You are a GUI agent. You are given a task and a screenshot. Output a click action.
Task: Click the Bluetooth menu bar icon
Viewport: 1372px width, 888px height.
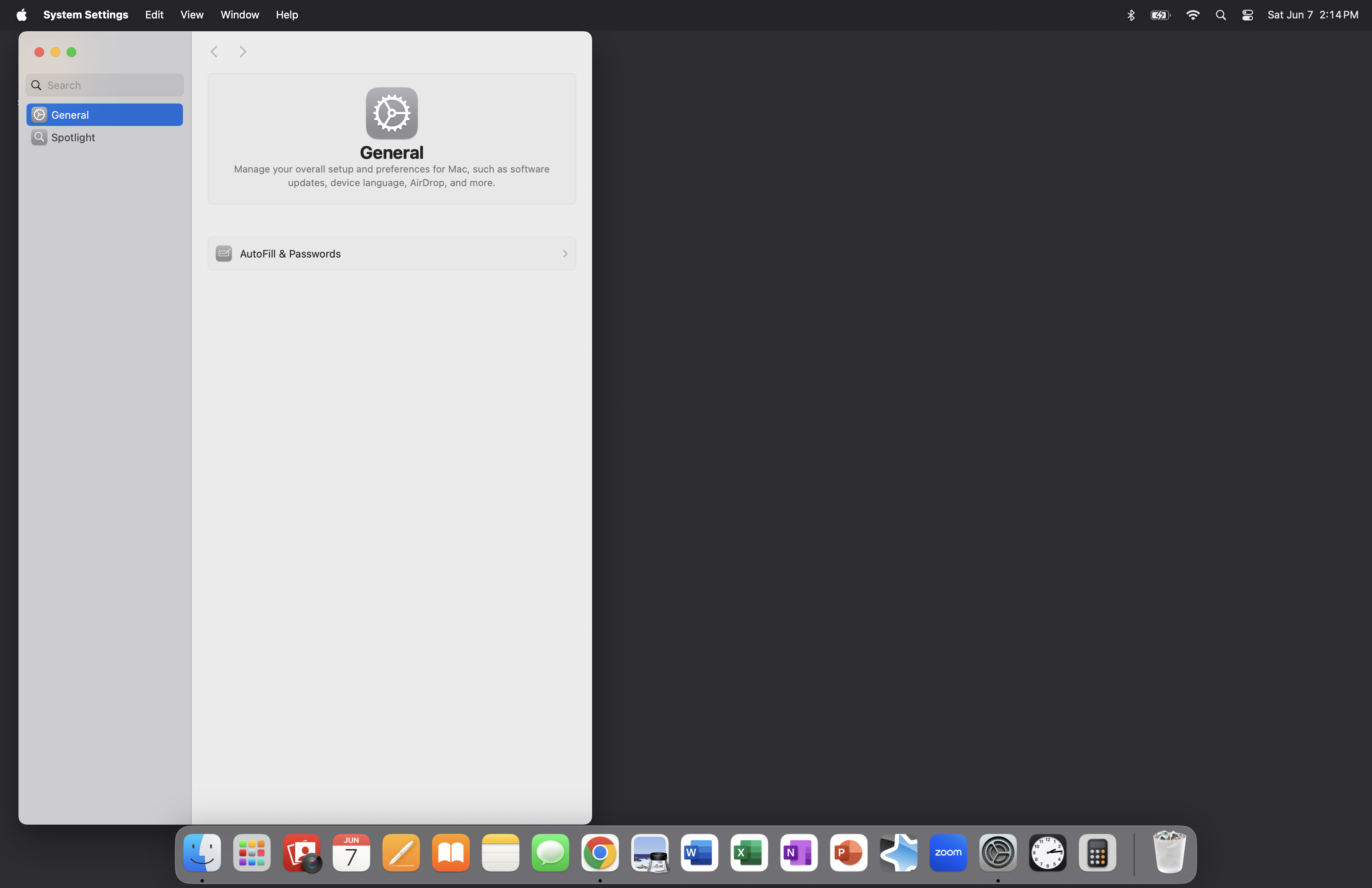click(1130, 15)
